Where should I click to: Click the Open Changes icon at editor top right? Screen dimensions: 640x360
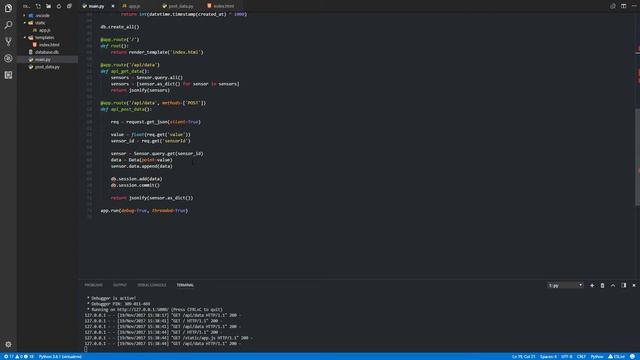click(x=613, y=6)
